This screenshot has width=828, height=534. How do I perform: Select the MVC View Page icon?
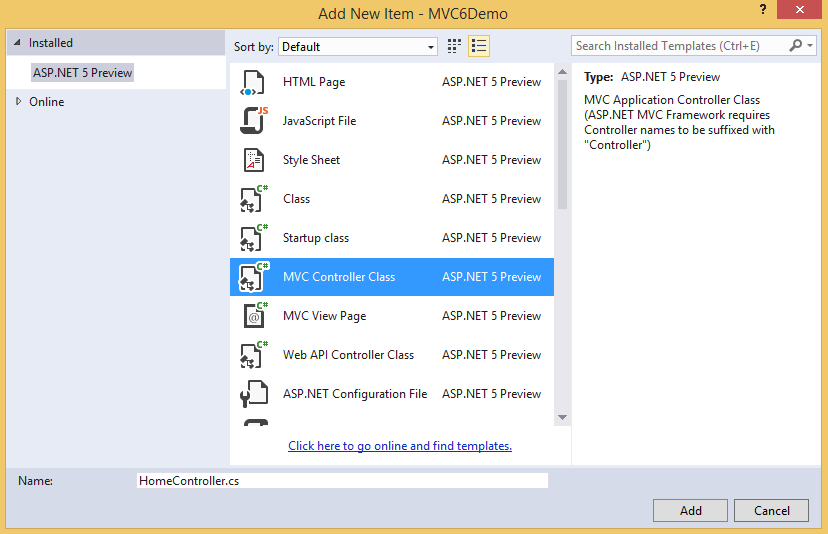point(255,316)
